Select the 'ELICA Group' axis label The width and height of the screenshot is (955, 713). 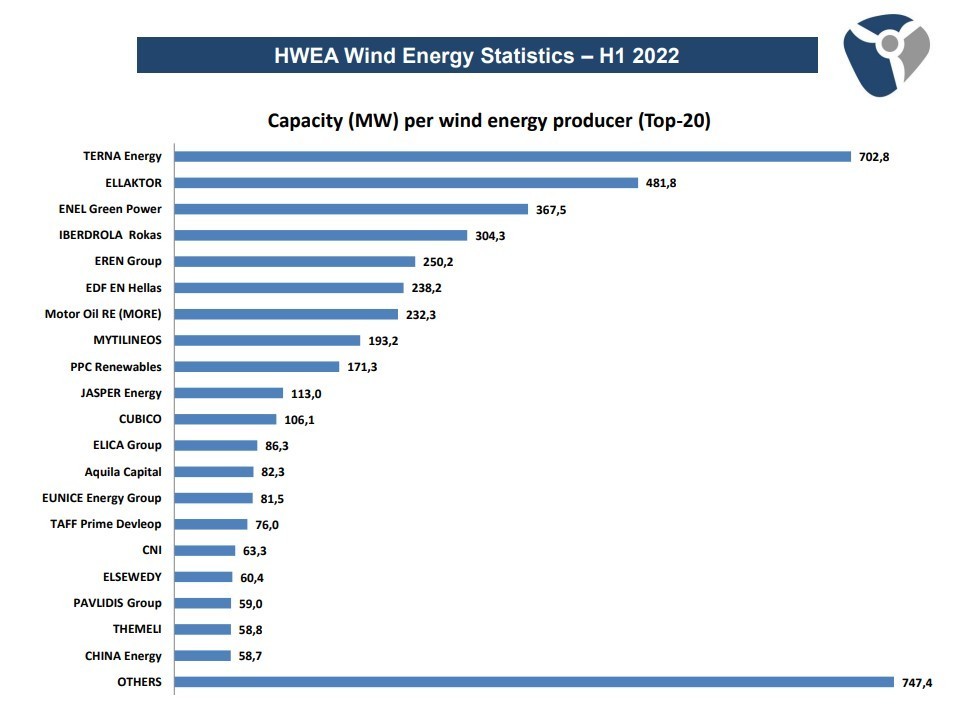(127, 445)
